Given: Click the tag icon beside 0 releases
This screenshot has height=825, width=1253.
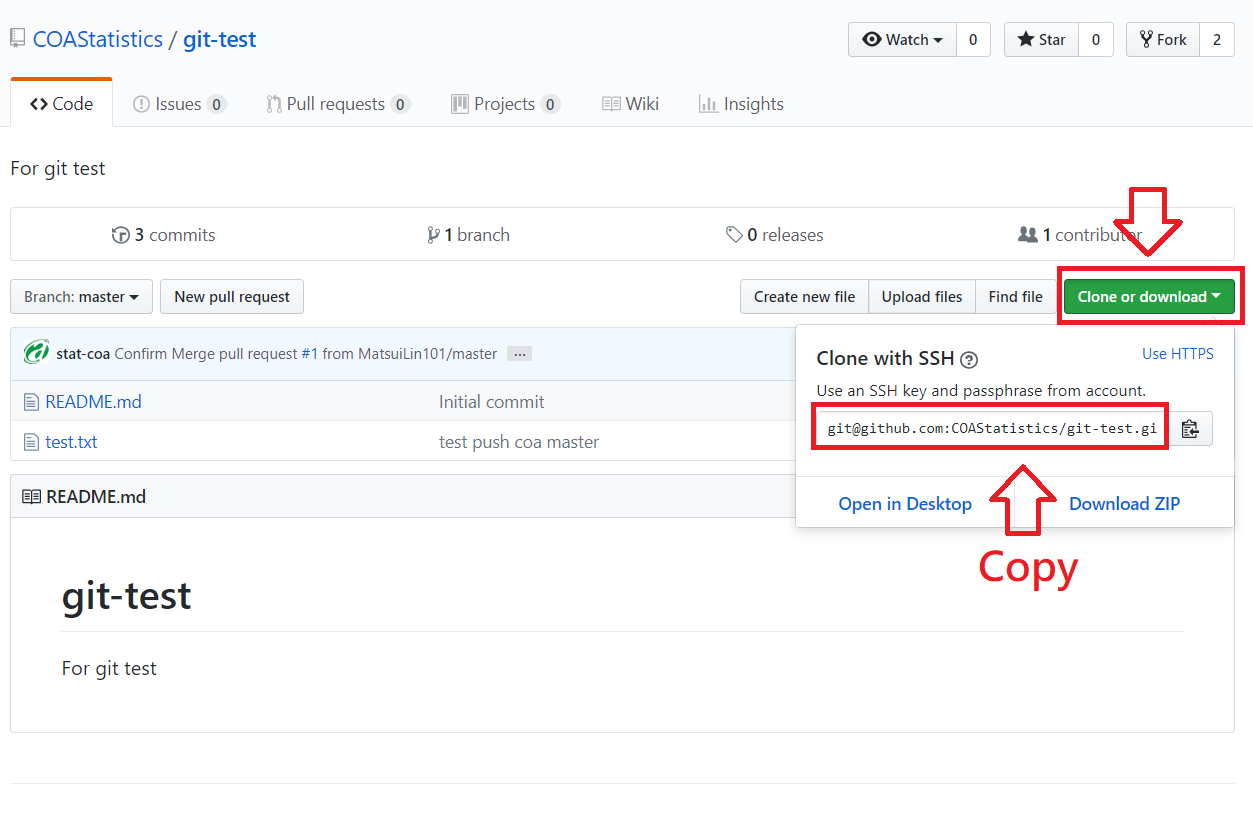Looking at the screenshot, I should pos(735,235).
